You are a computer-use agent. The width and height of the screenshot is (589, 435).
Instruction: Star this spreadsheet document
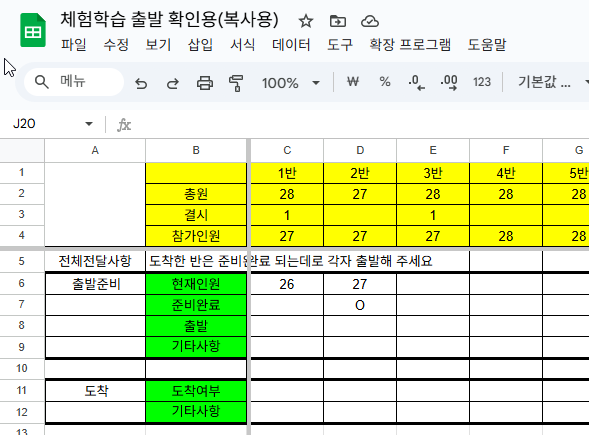(x=306, y=21)
